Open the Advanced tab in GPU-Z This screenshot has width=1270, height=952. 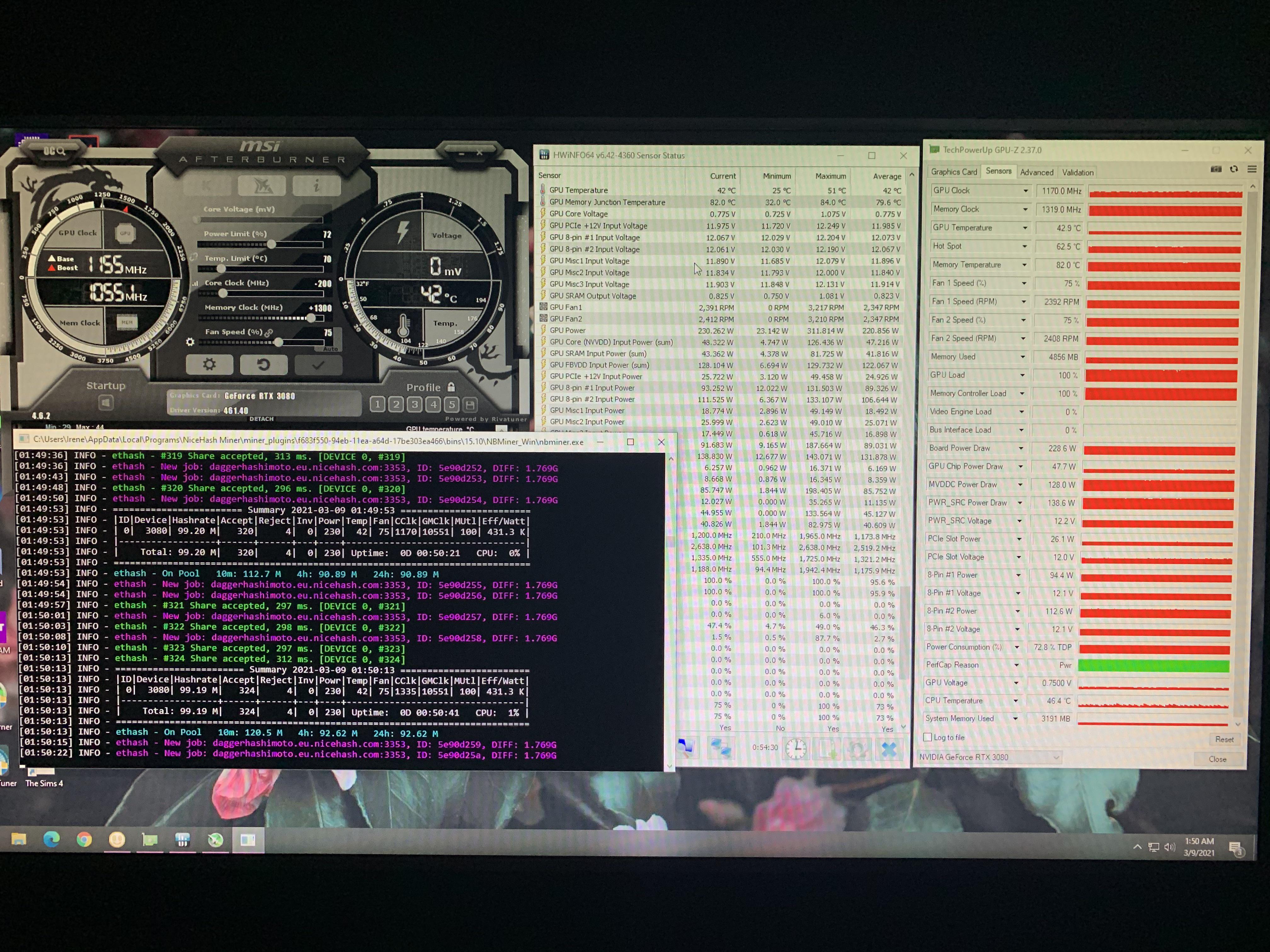(1037, 172)
